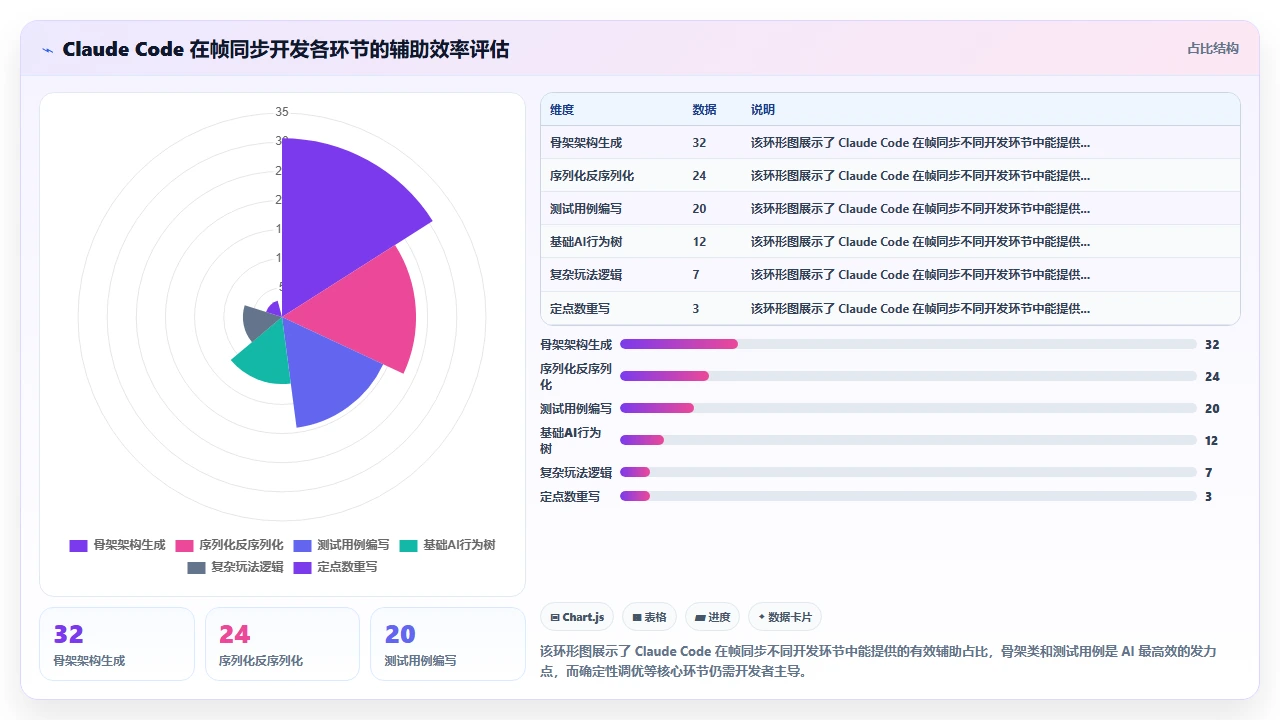
Task: Click the Chart.js tag
Action: [x=577, y=617]
